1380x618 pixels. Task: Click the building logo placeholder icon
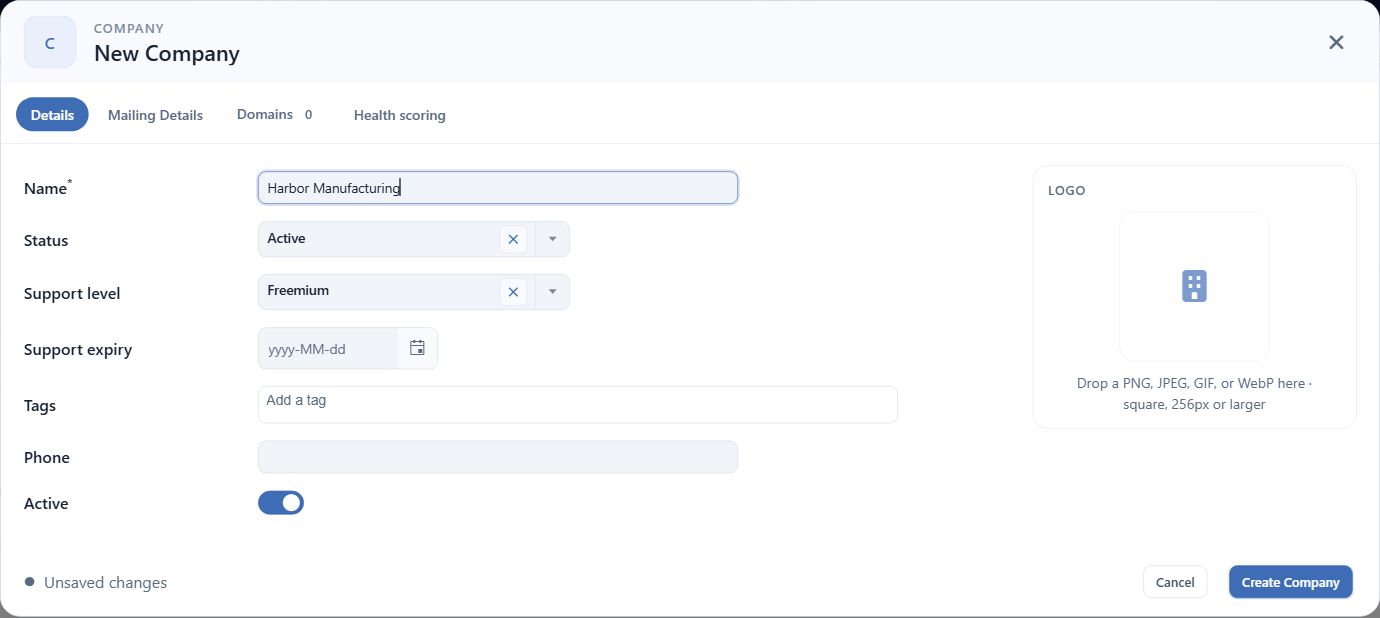point(1194,286)
